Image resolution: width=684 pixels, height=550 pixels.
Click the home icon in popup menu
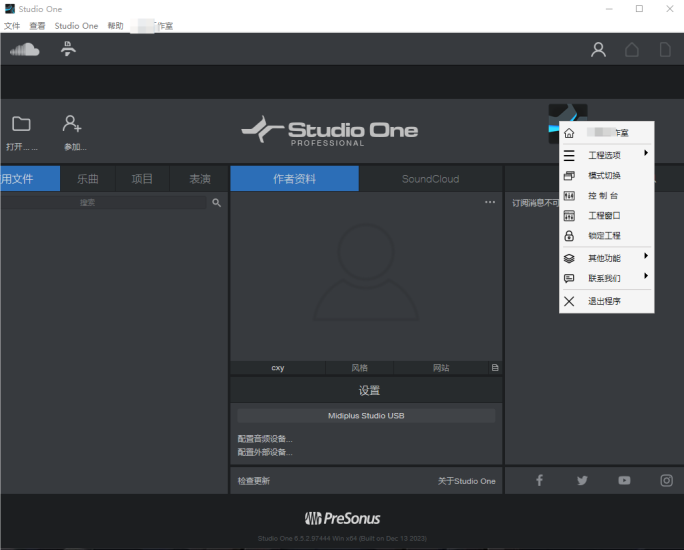(569, 133)
